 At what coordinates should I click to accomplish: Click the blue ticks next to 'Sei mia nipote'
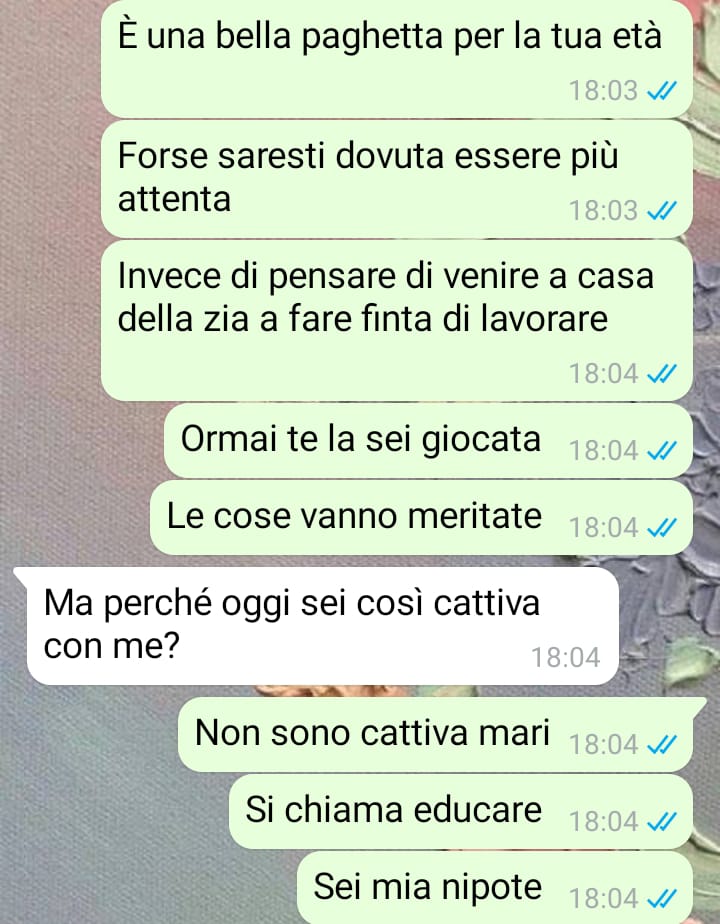tap(662, 899)
